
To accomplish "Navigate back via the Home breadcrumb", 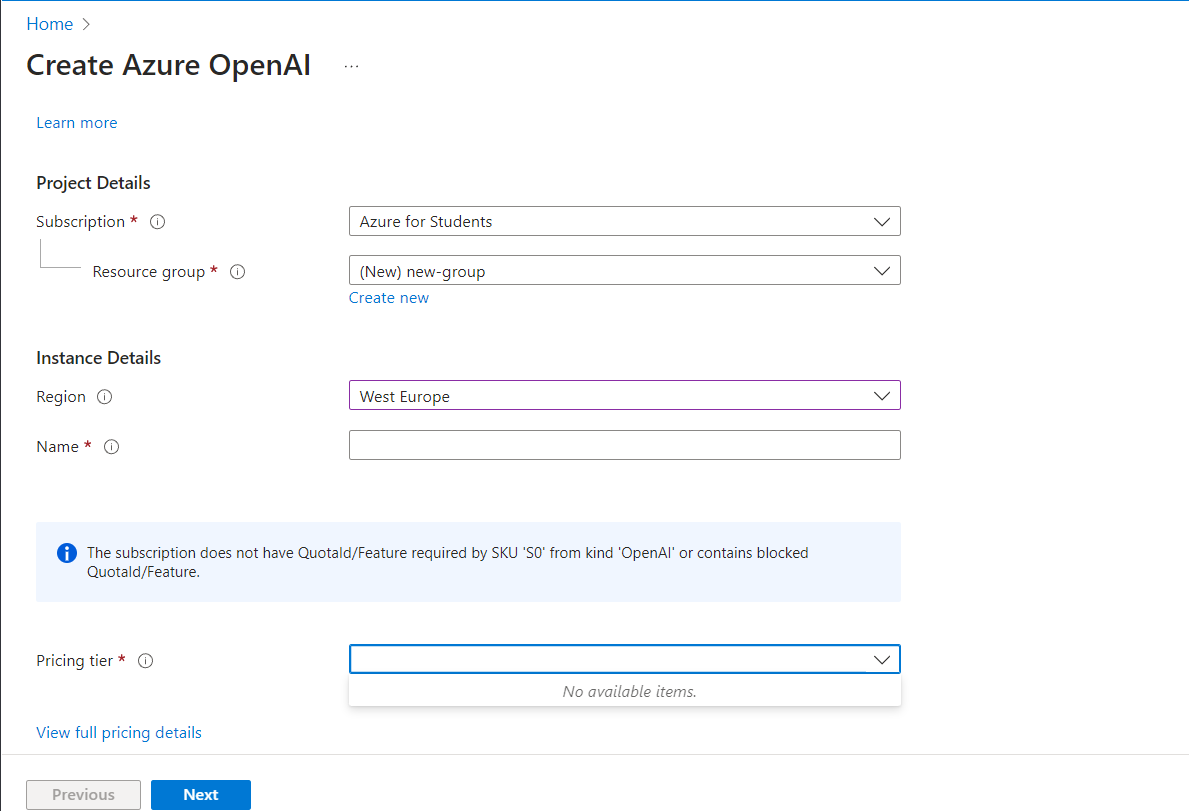I will click(50, 23).
